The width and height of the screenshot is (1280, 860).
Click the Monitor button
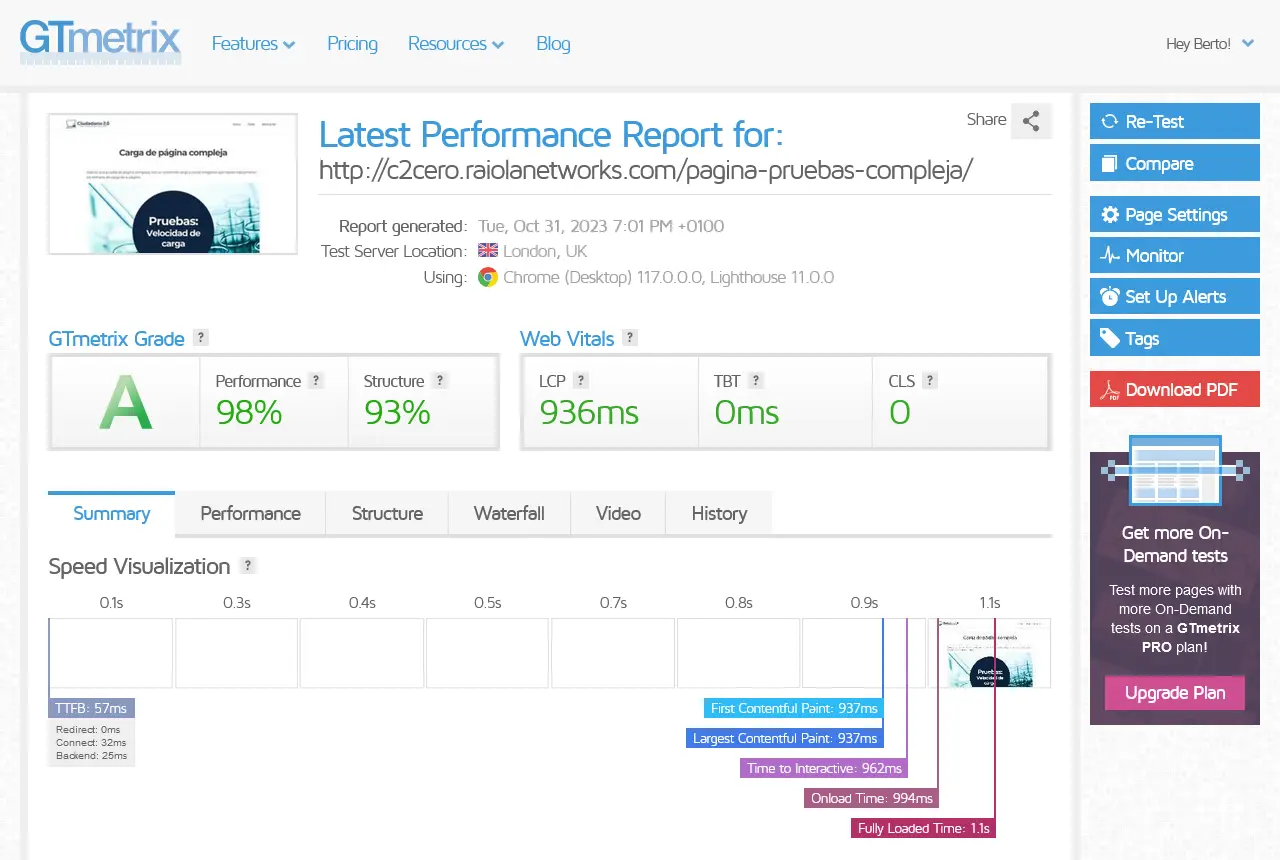pyautogui.click(x=1175, y=256)
